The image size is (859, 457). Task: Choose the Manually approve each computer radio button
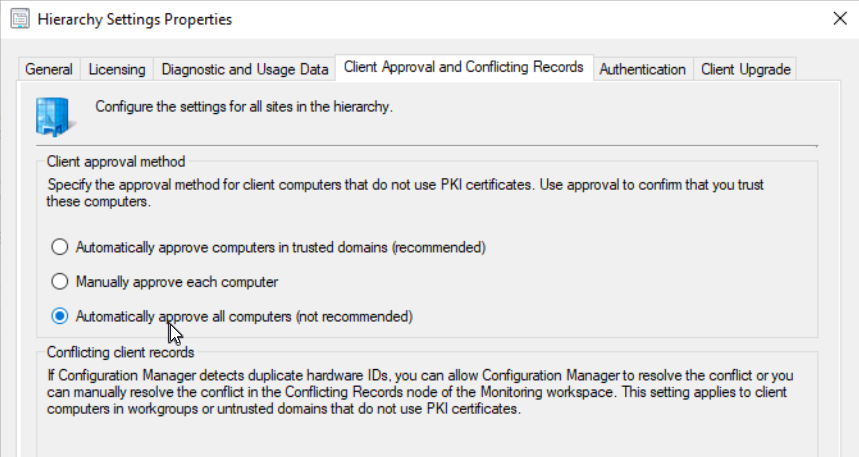coord(60,282)
